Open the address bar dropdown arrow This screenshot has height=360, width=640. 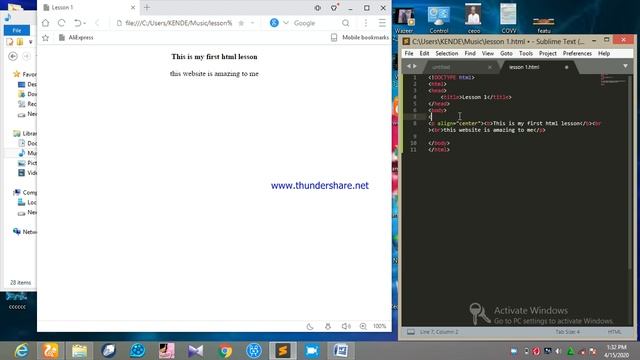[252, 23]
